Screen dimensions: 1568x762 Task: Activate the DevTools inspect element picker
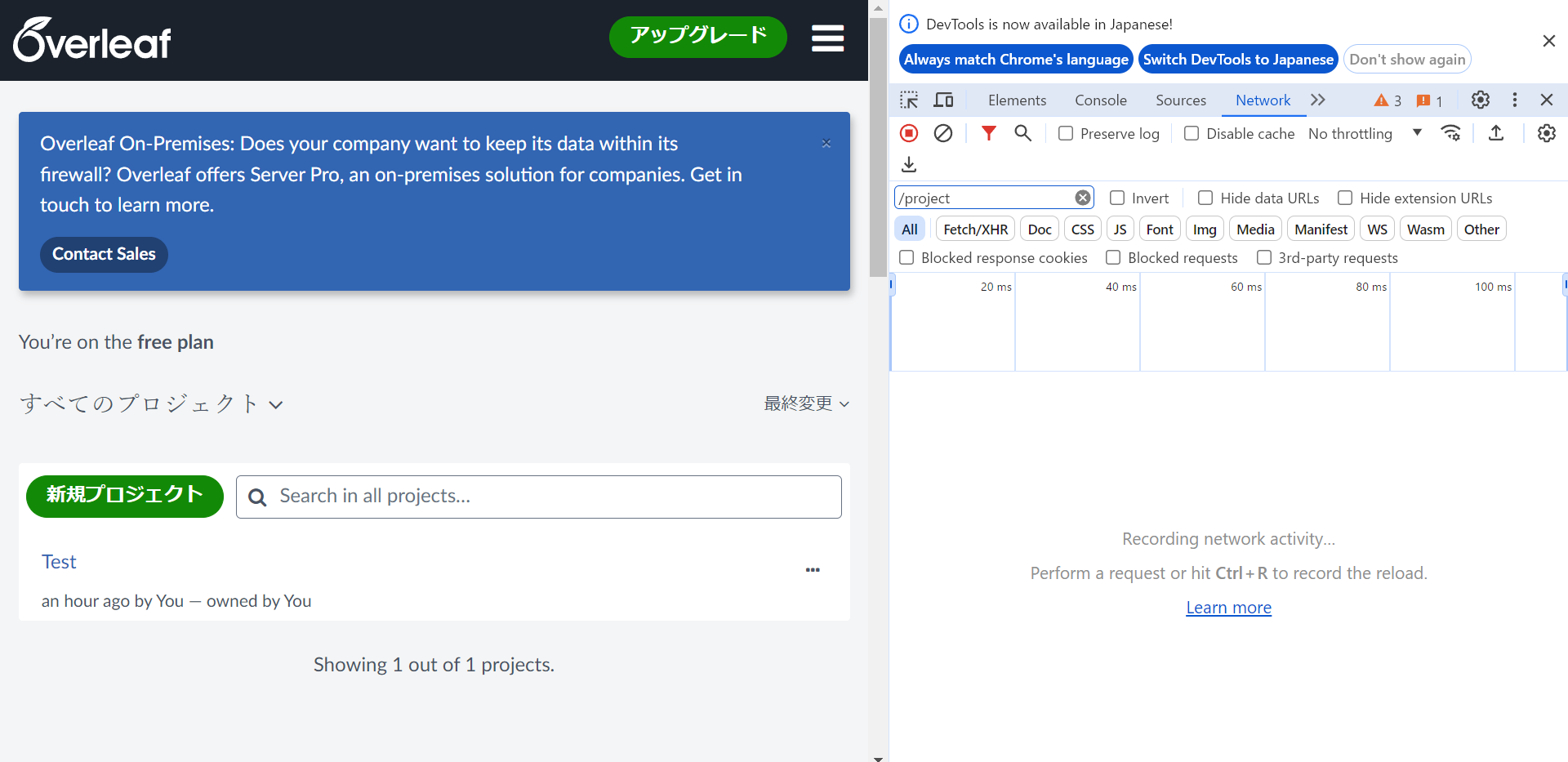pyautogui.click(x=909, y=100)
